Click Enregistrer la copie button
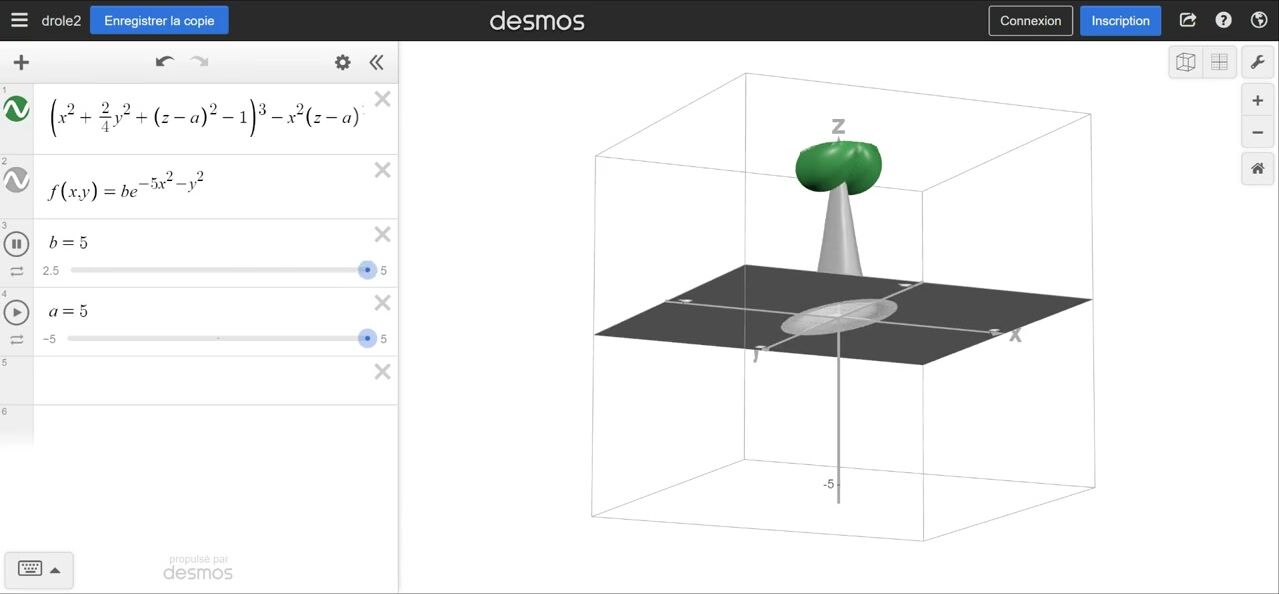Screen dimensions: 1279x594 click(x=159, y=20)
